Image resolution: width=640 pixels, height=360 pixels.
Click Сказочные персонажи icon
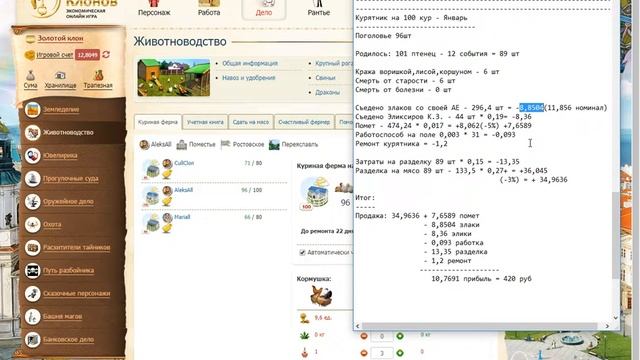click(32, 293)
